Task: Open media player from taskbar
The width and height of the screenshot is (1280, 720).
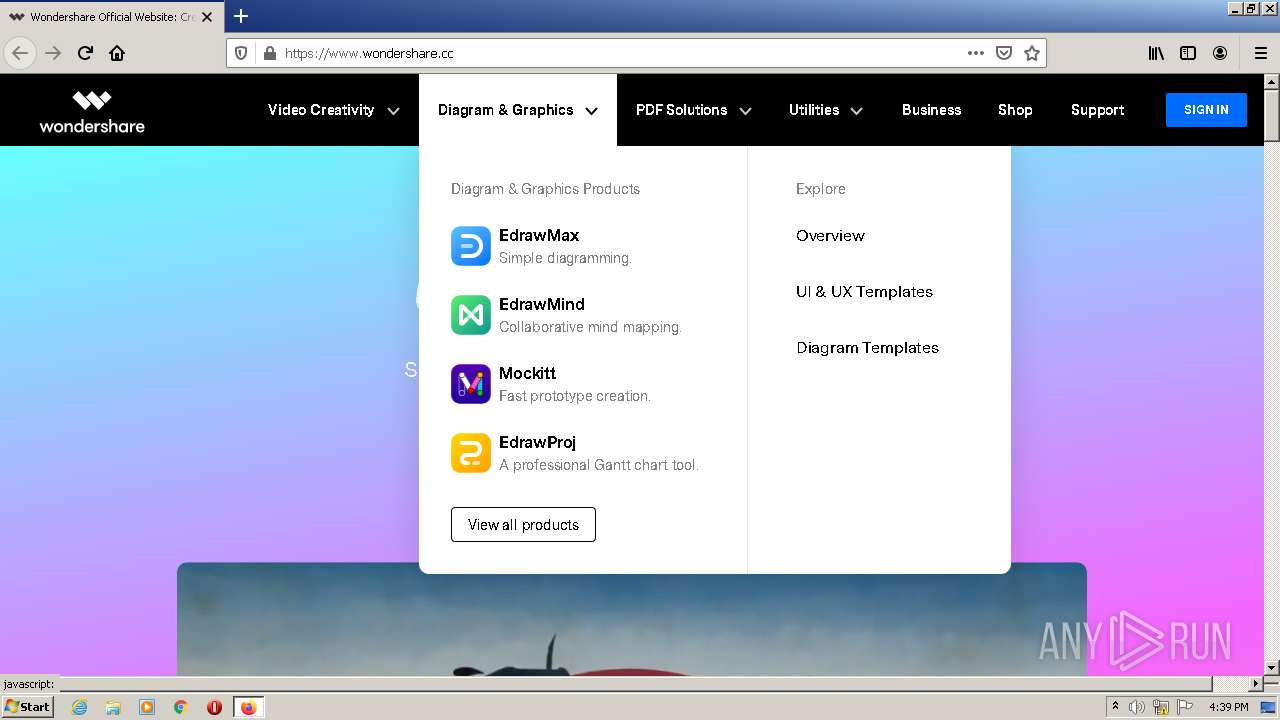Action: pos(147,707)
